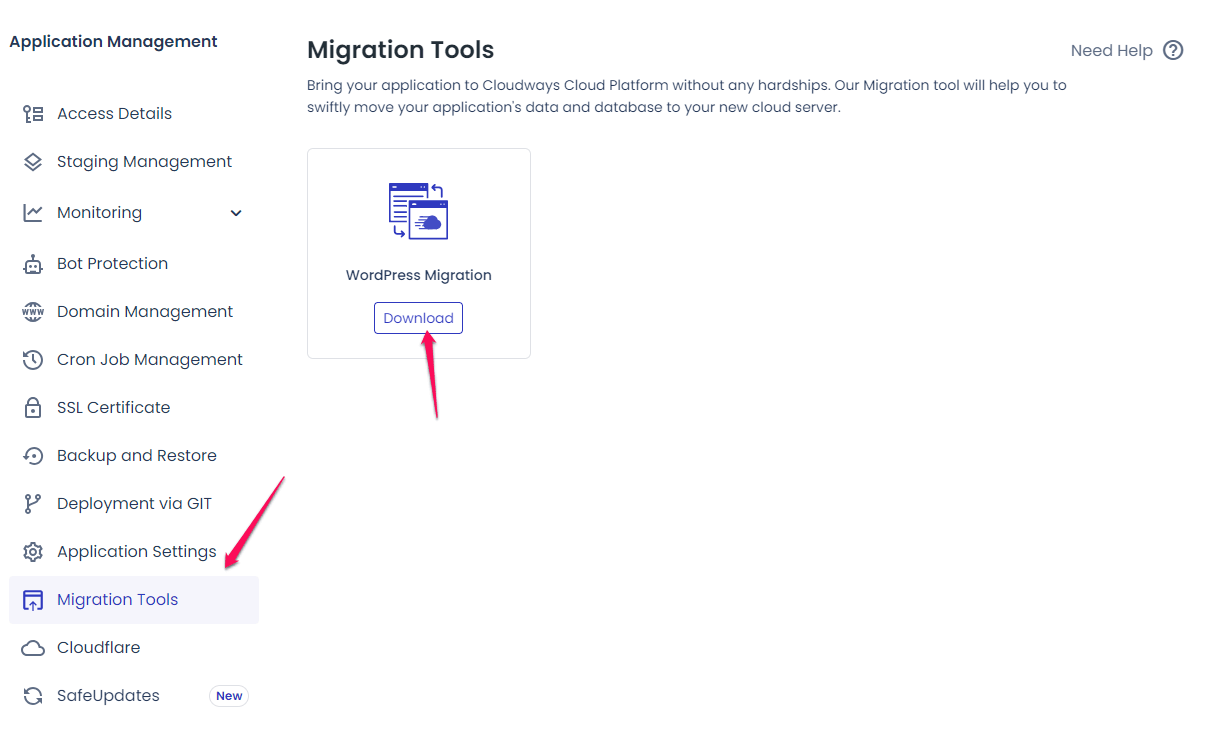Image resolution: width=1208 pixels, height=751 pixels.
Task: Click the Deployment via GIT branch icon
Action: click(33, 504)
